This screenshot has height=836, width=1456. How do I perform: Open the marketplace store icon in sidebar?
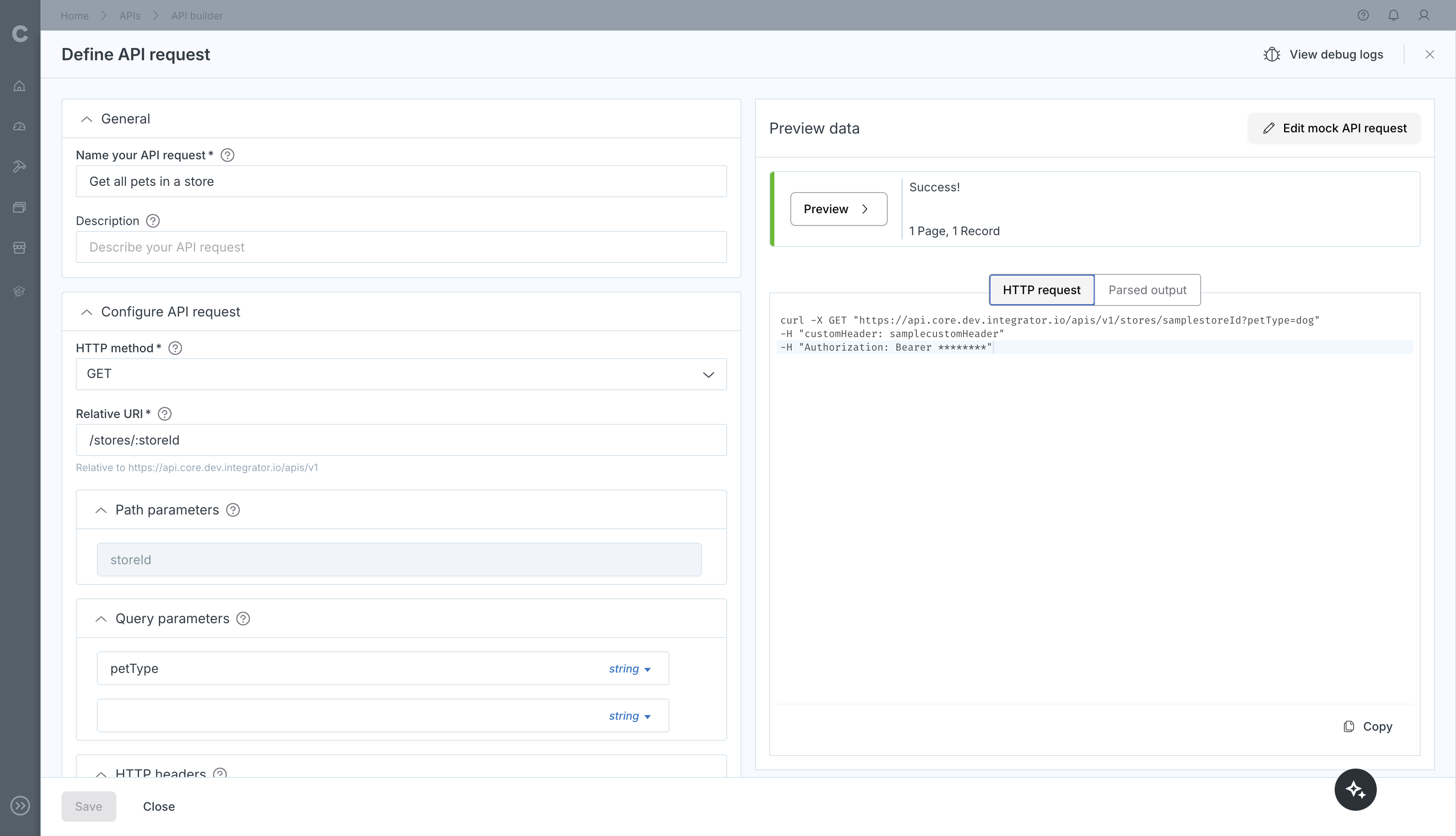[x=19, y=247]
